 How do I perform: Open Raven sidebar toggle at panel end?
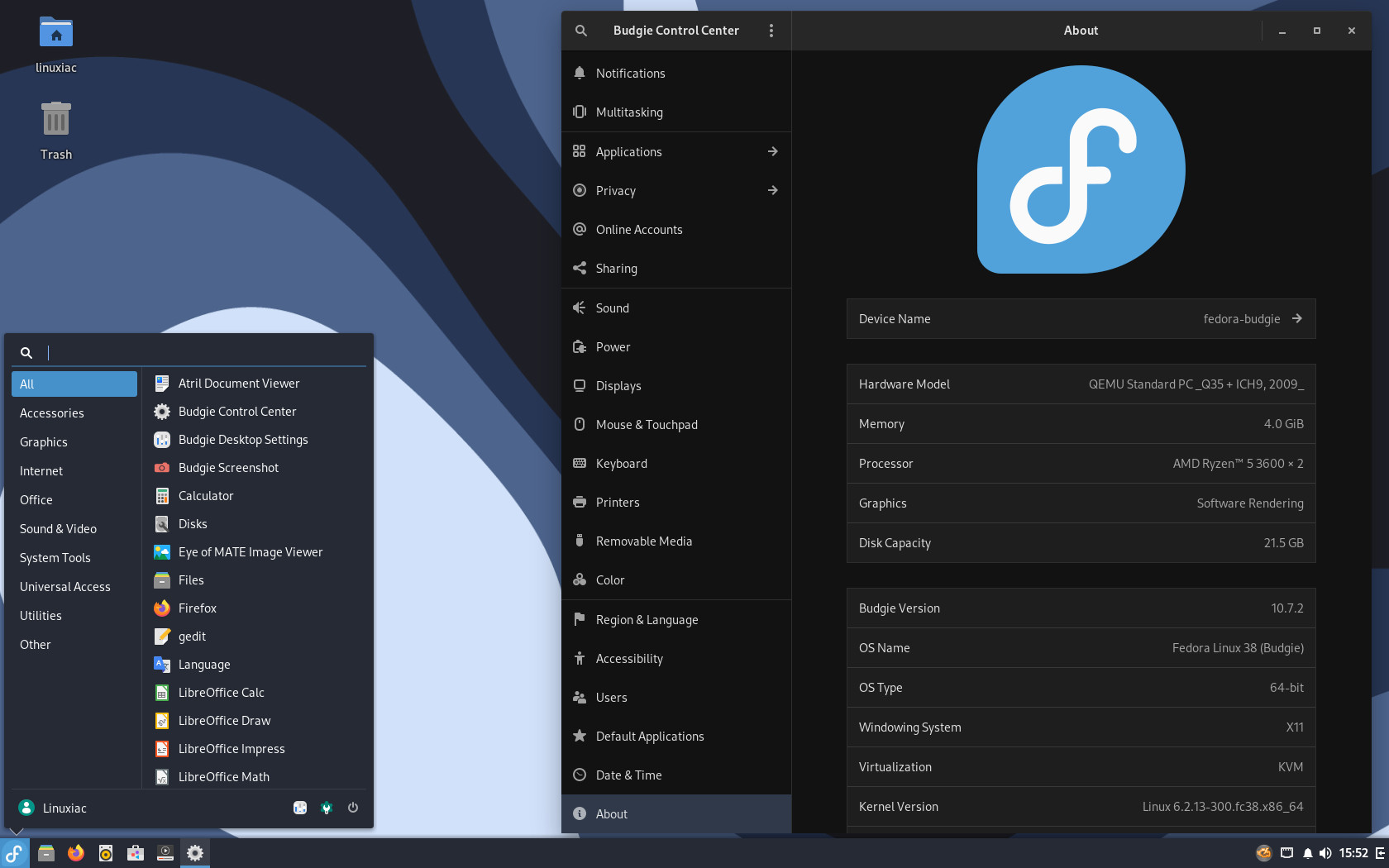(x=1380, y=853)
